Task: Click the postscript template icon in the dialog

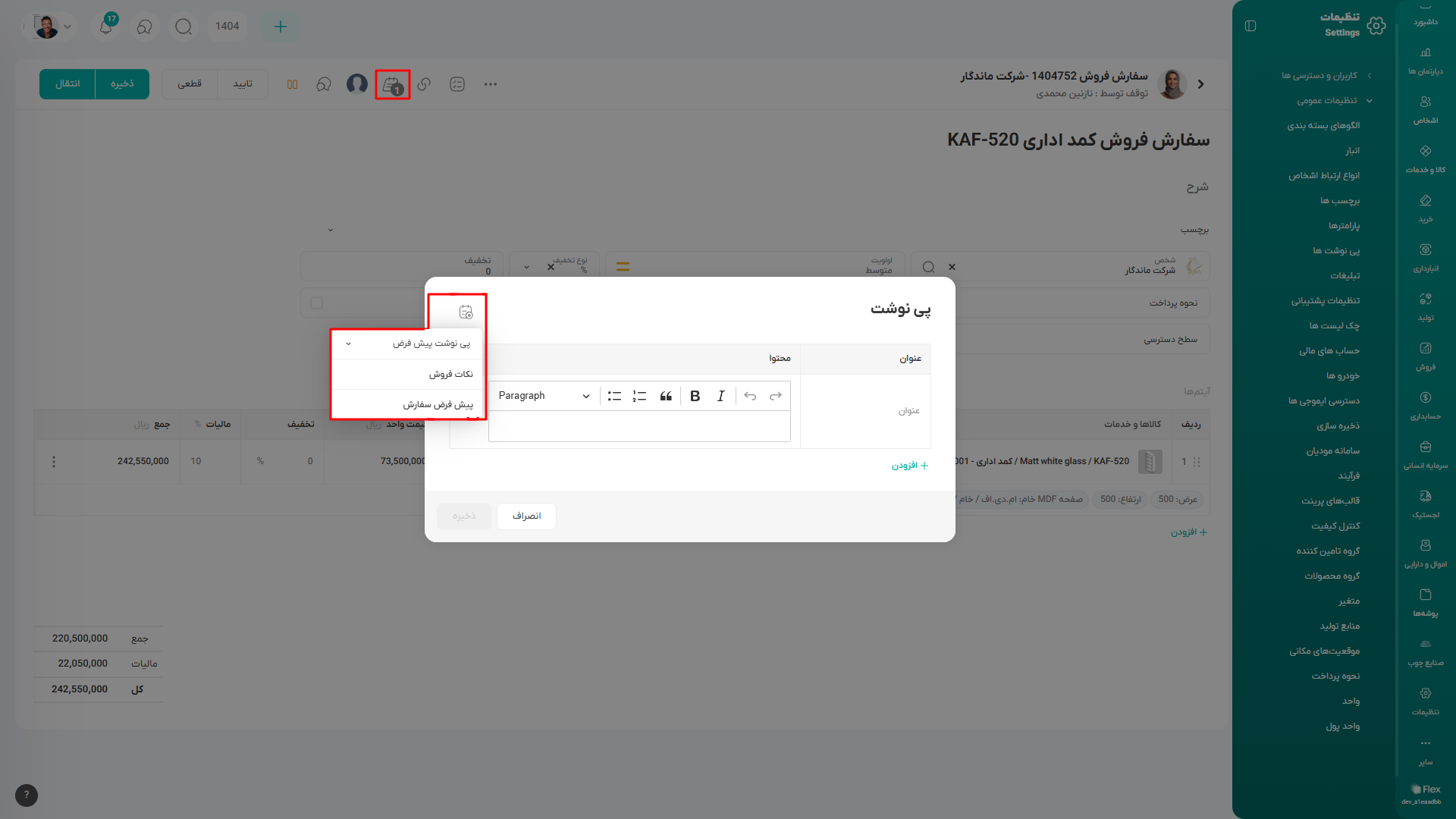Action: (x=466, y=312)
